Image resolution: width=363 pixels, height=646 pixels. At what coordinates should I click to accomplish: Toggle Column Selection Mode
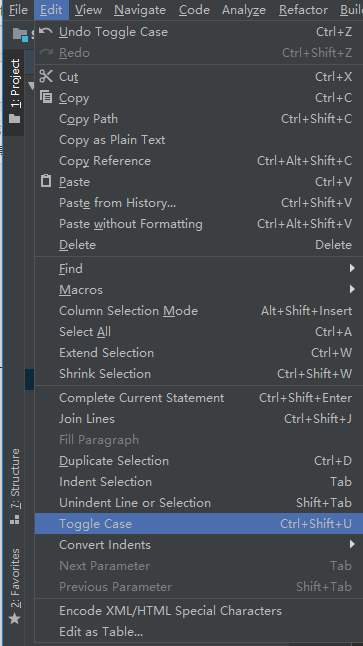tap(199, 311)
